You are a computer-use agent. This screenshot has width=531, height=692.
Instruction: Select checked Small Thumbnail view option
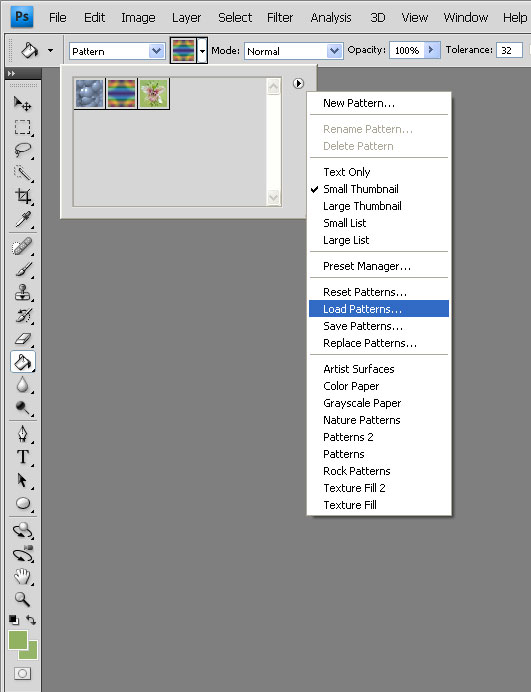click(x=379, y=189)
